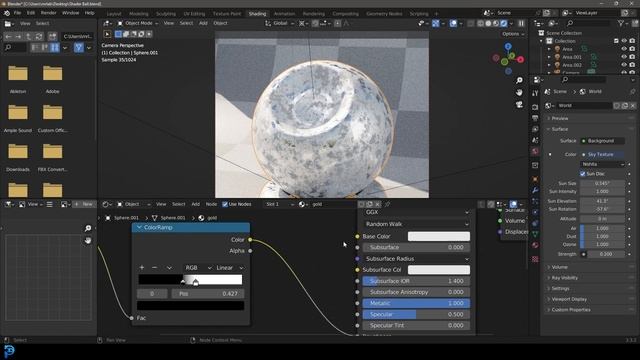
Task: Click the Base Color swatch
Action: tap(439, 236)
